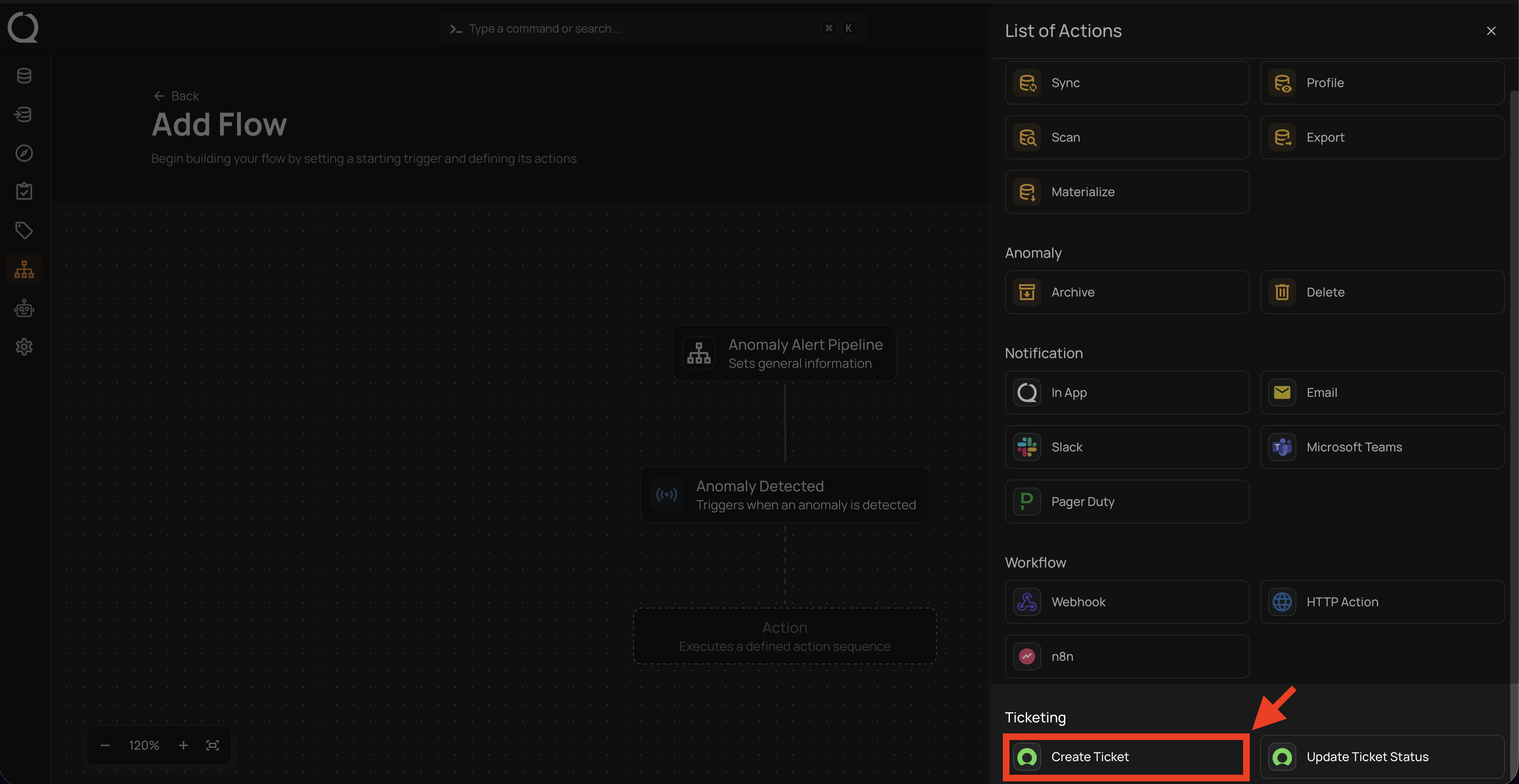1519x784 pixels.
Task: Click the Anomaly Detected trigger node
Action: click(785, 495)
